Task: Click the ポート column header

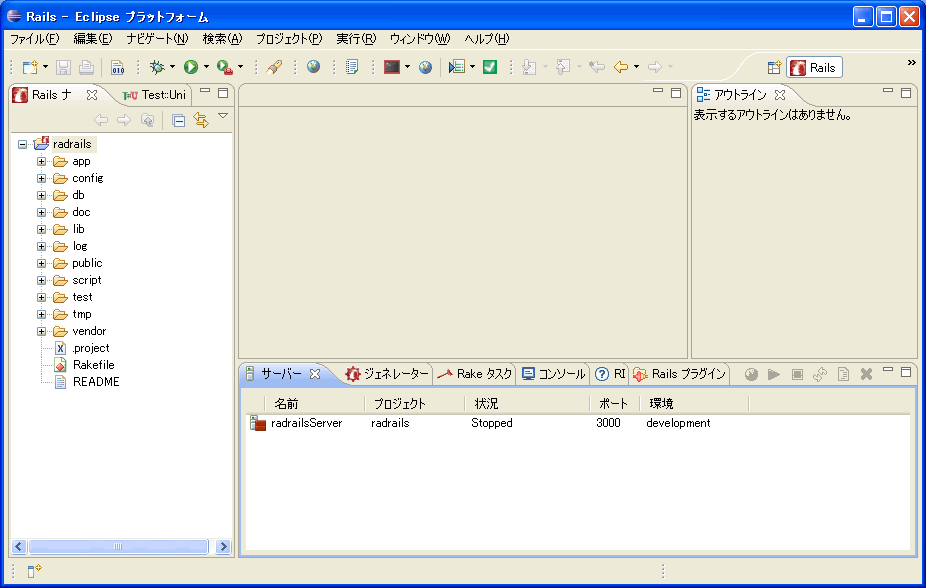Action: [x=614, y=404]
